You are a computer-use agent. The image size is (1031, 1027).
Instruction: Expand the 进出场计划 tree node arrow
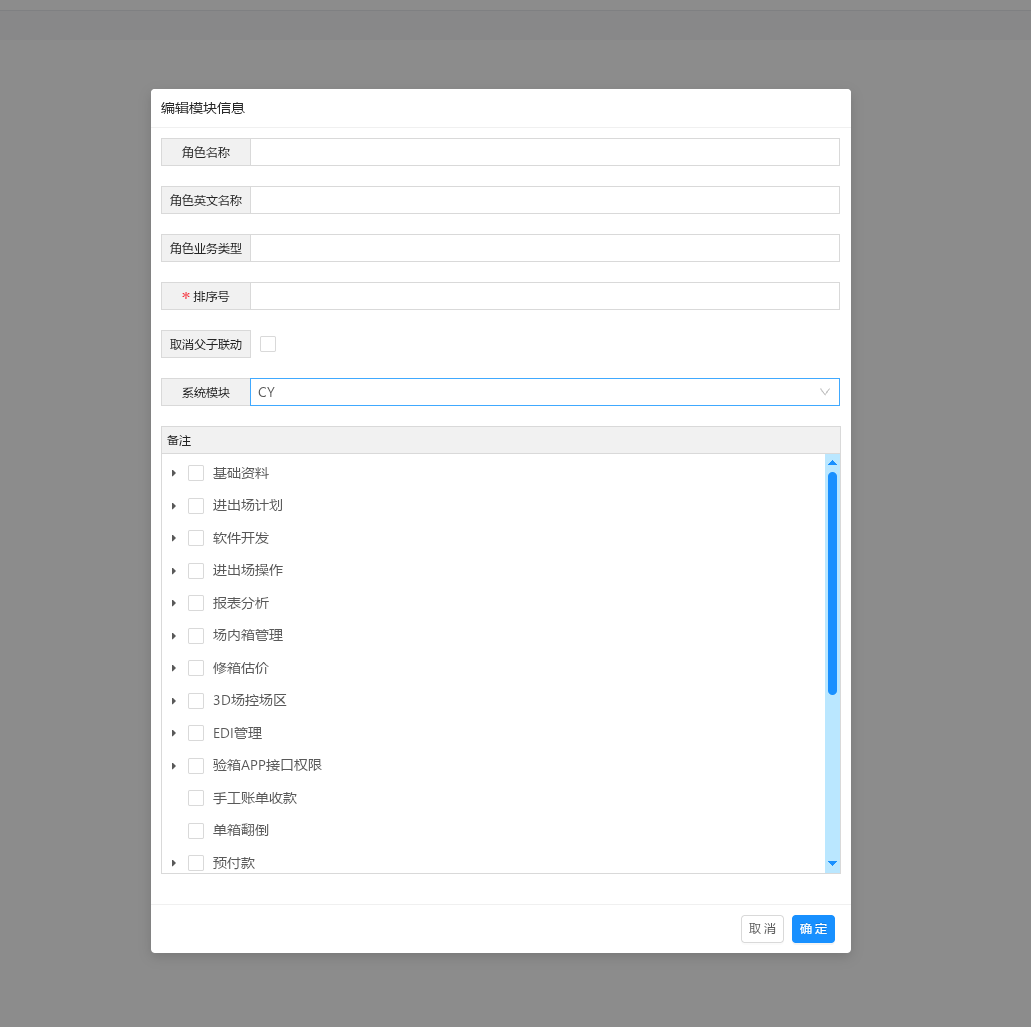(174, 506)
